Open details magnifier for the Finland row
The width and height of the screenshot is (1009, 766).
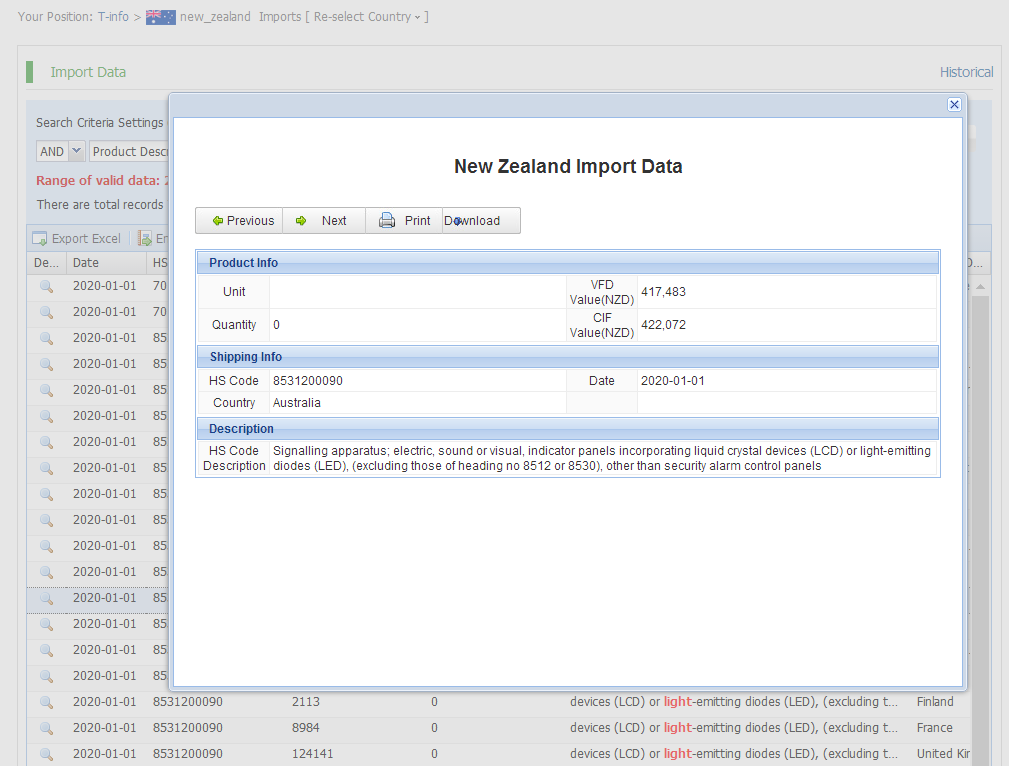pos(46,702)
